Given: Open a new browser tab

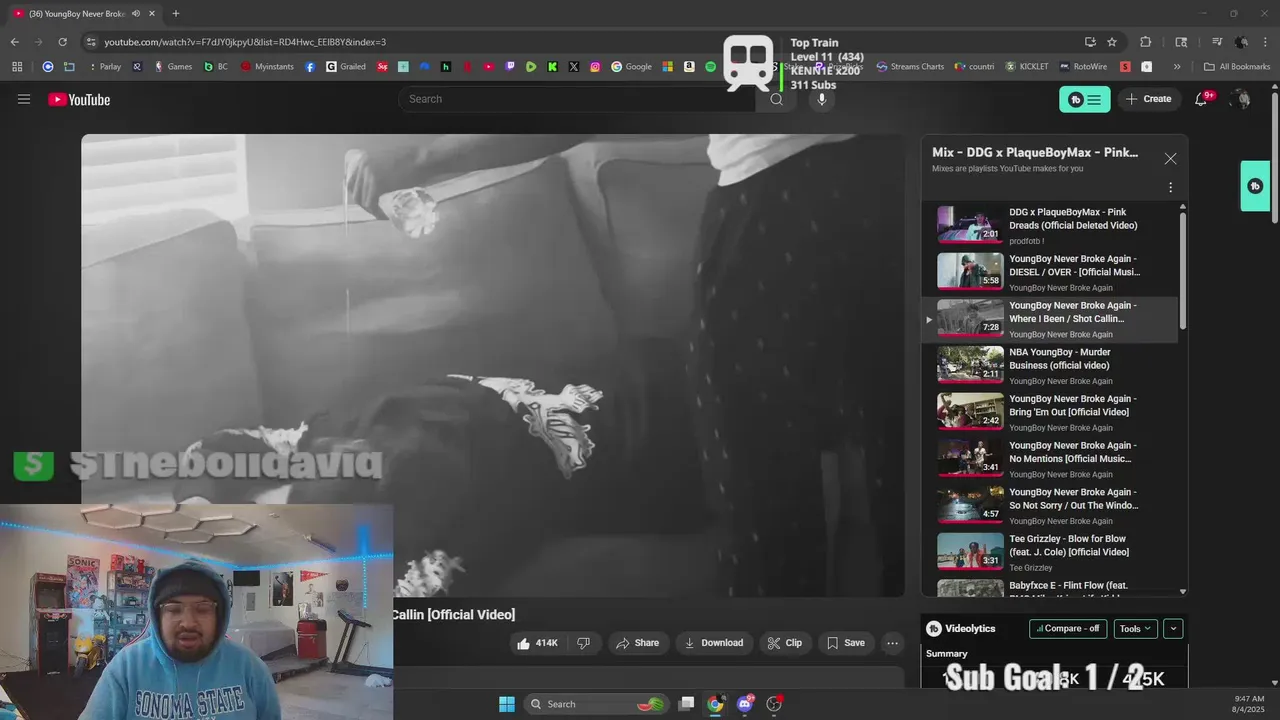Looking at the screenshot, I should [175, 13].
